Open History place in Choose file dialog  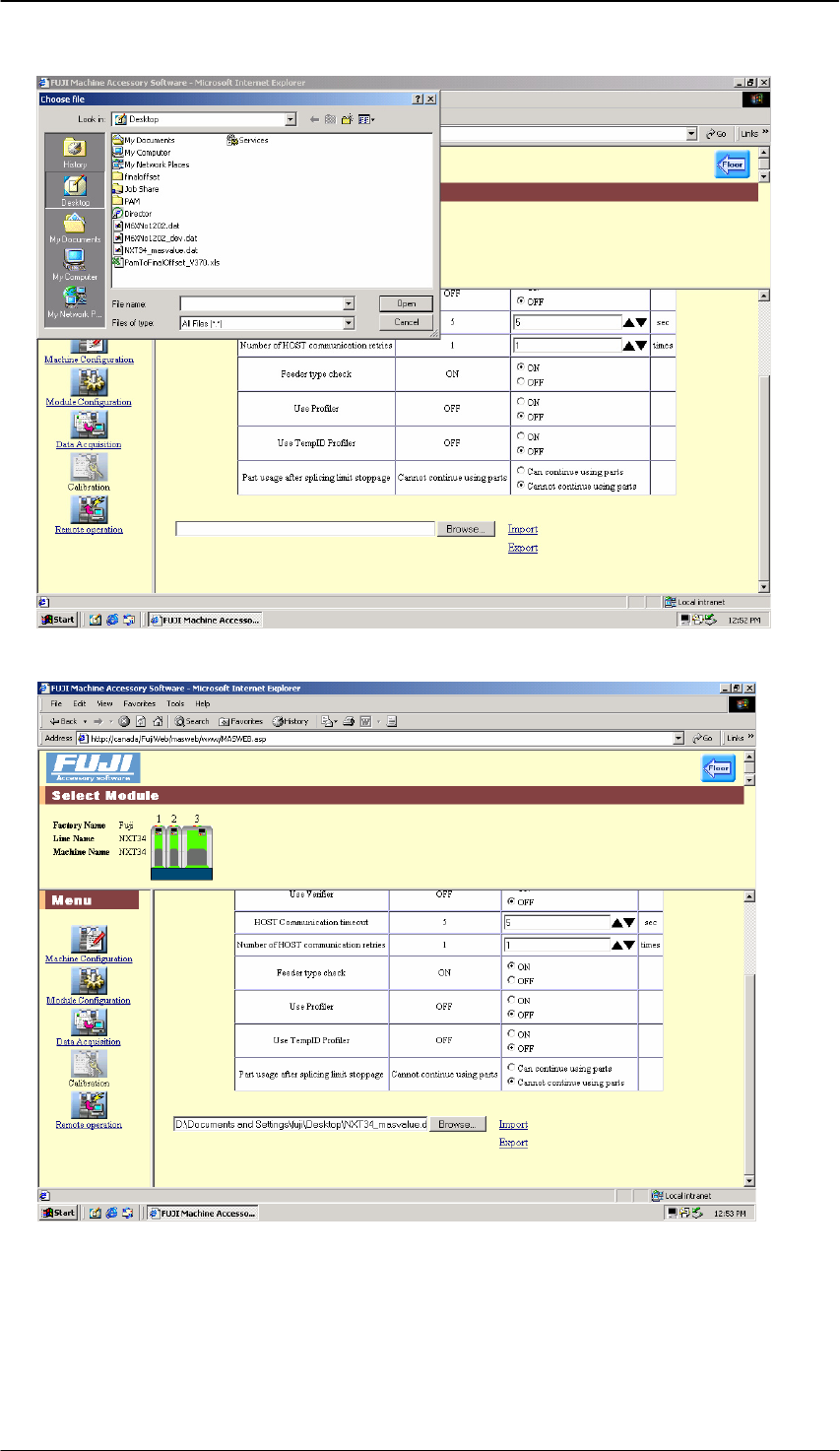point(75,152)
